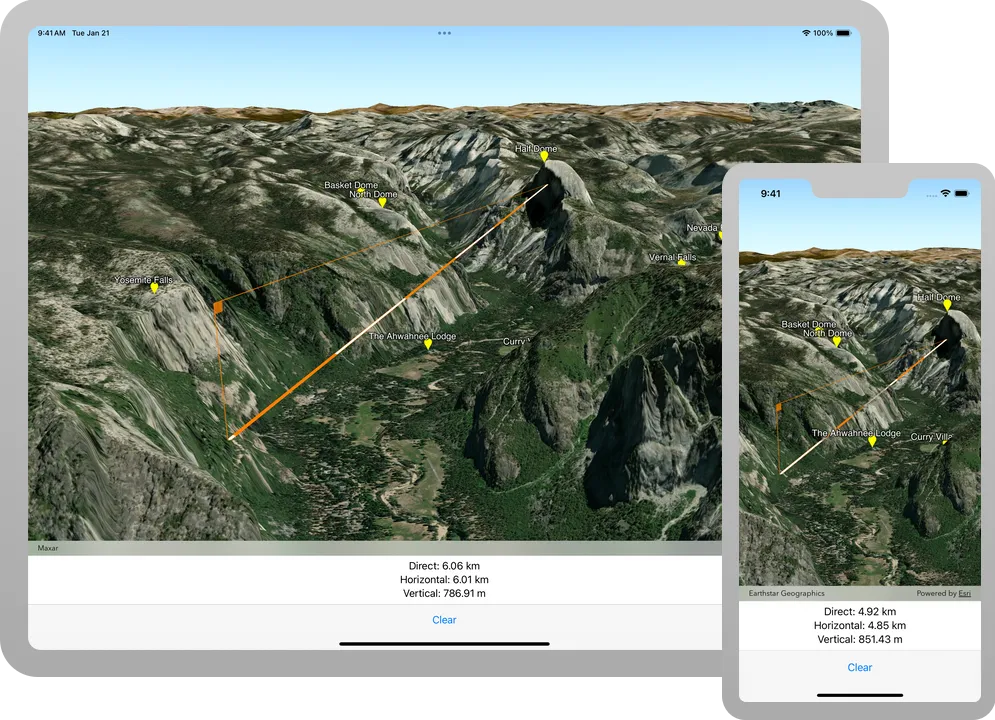Tap Clear button on the iPad

point(444,620)
